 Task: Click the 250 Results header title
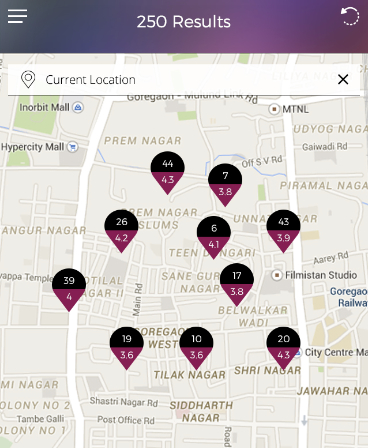pyautogui.click(x=184, y=22)
